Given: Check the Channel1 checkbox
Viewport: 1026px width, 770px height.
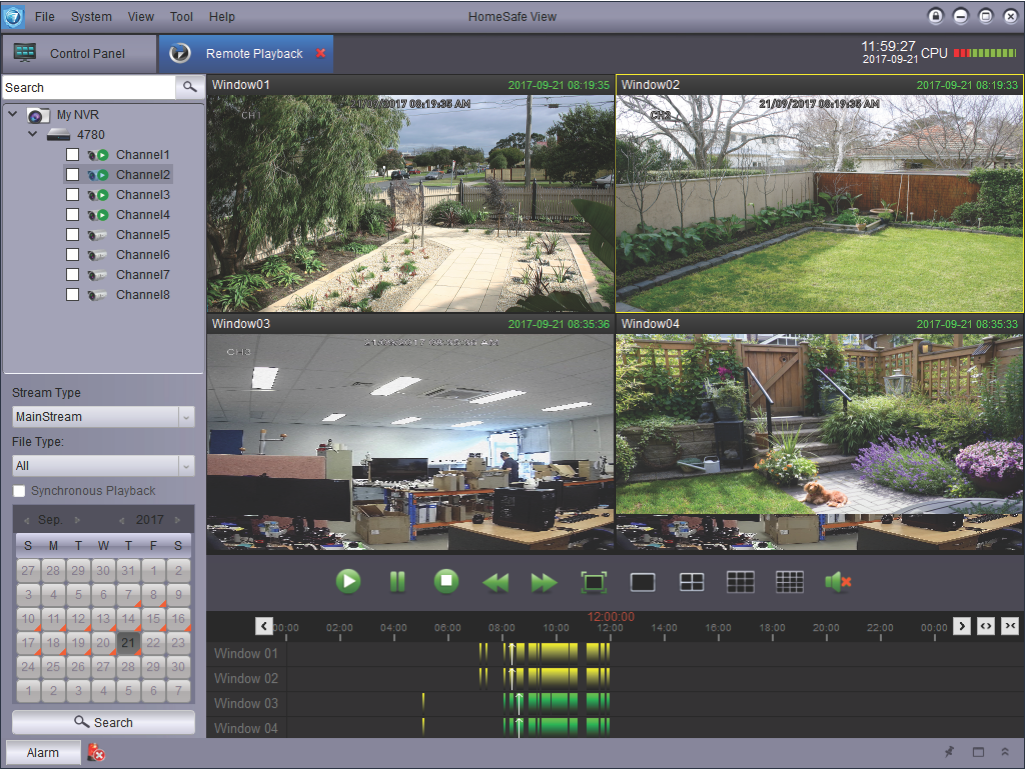Looking at the screenshot, I should point(72,155).
